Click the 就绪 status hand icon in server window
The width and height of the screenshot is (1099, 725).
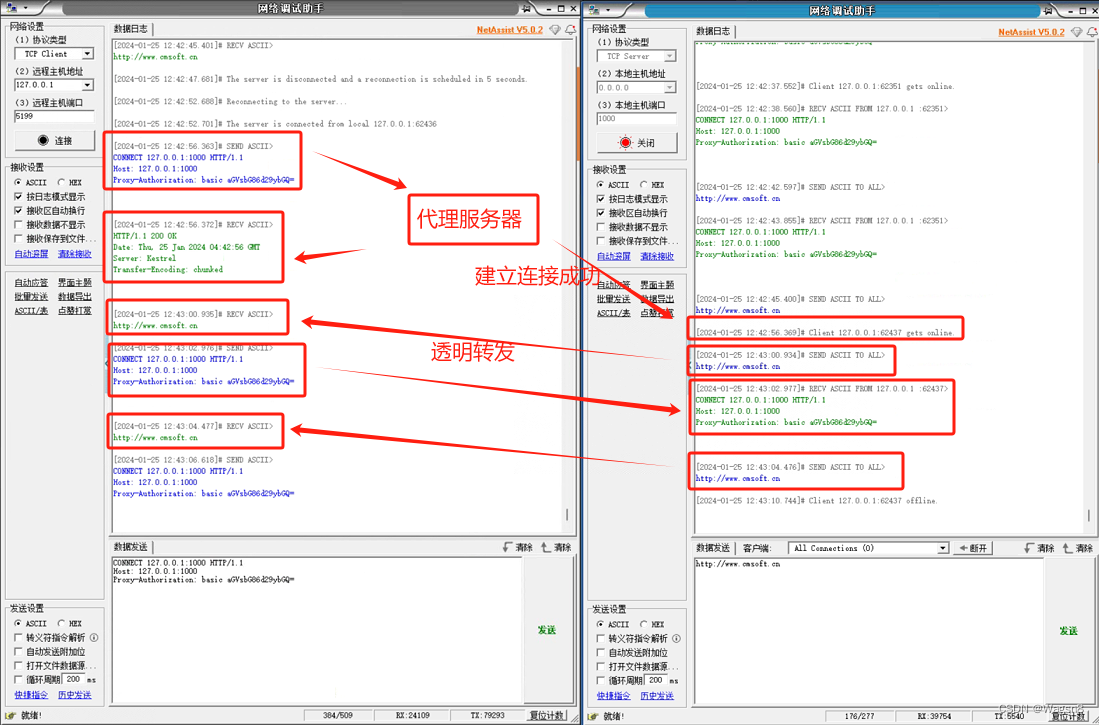point(593,716)
